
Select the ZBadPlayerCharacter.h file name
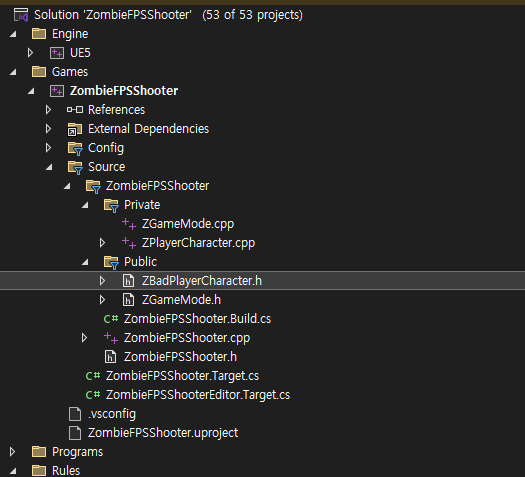[202, 281]
